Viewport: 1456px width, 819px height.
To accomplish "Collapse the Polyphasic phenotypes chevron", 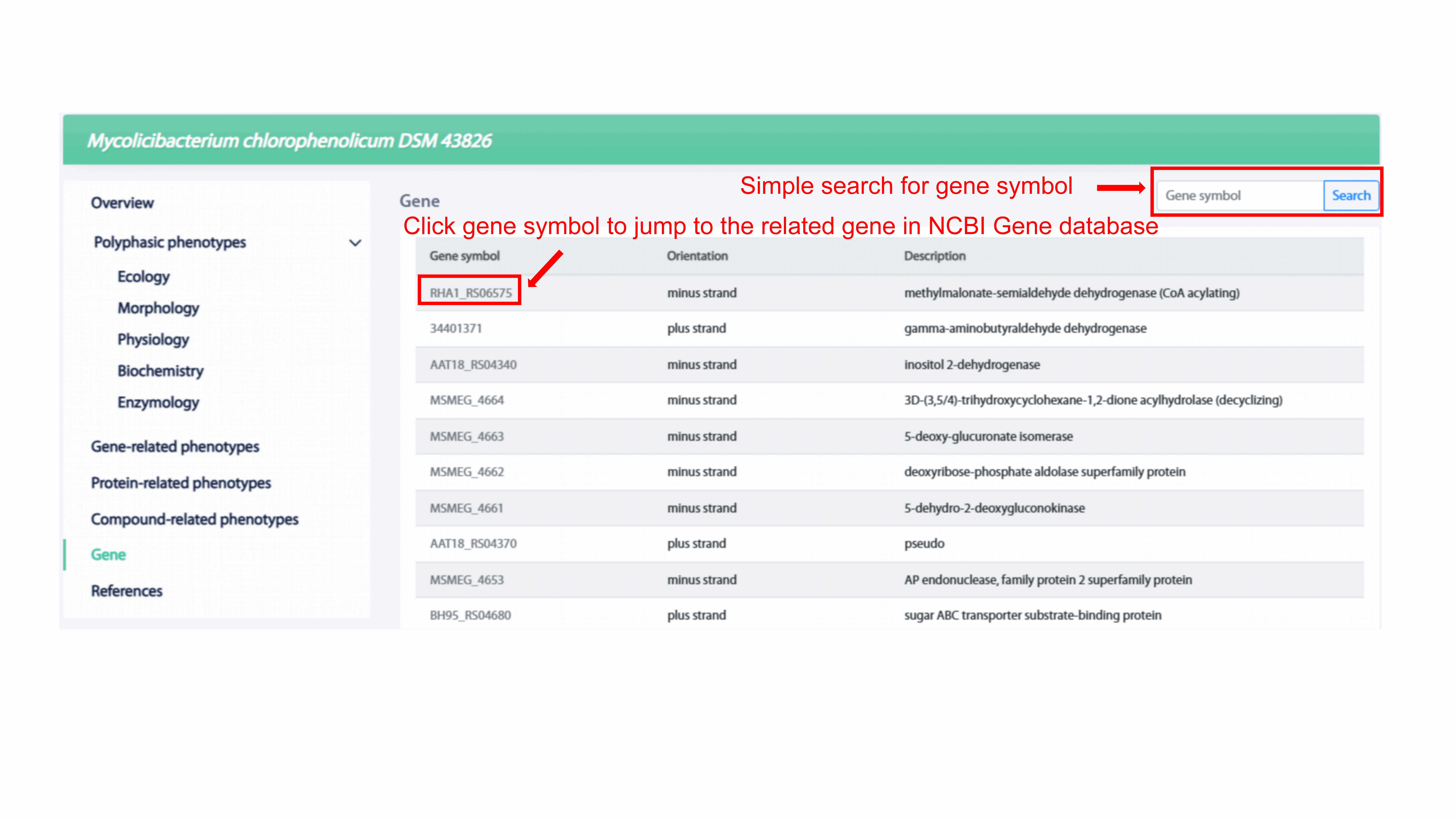I will coord(355,243).
